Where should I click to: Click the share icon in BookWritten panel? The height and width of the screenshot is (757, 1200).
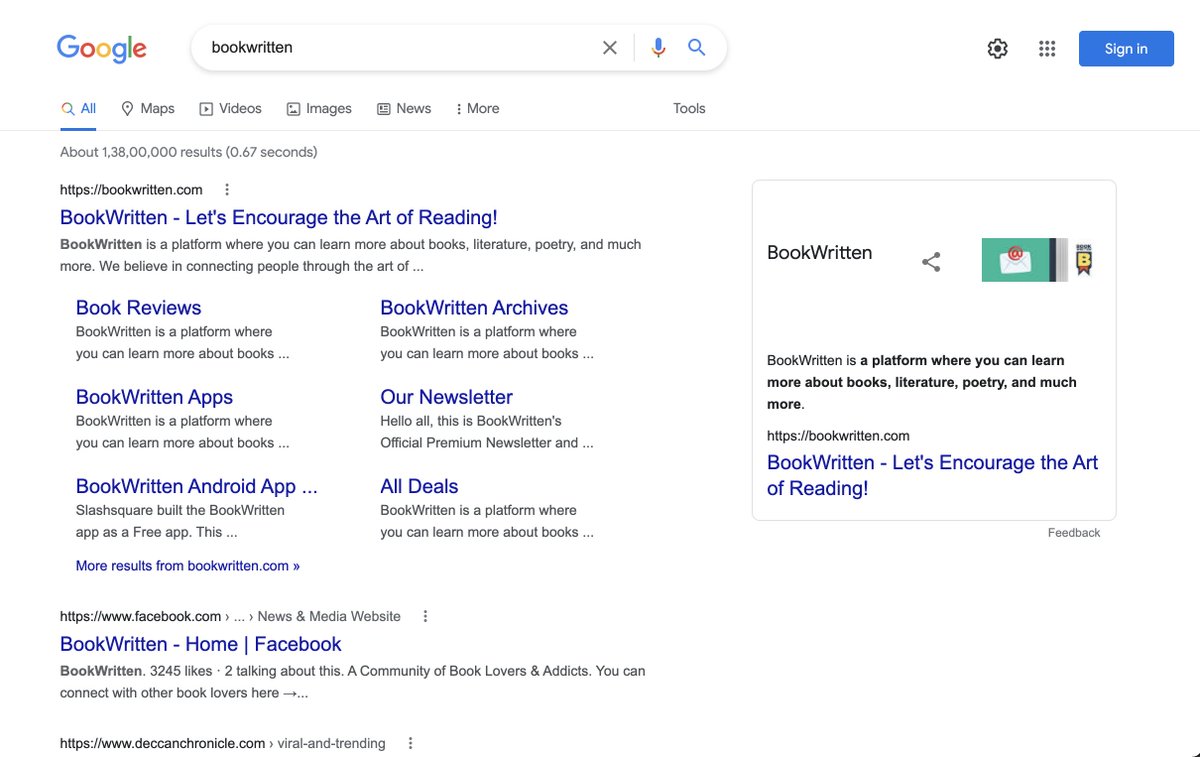pyautogui.click(x=931, y=262)
